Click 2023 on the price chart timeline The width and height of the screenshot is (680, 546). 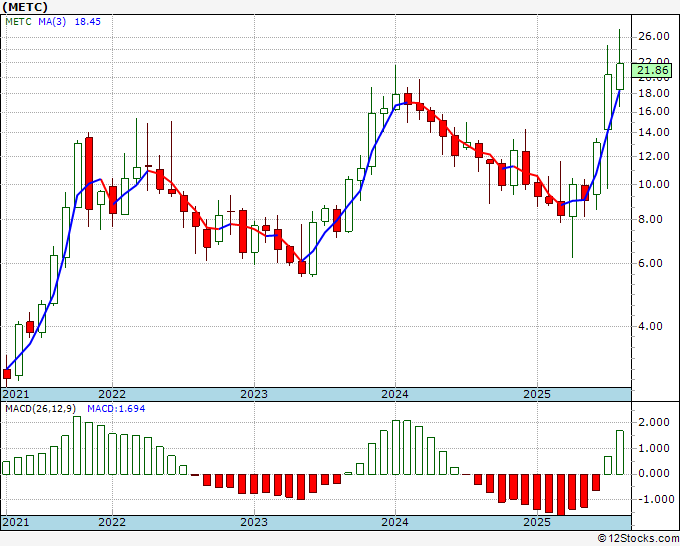[254, 394]
